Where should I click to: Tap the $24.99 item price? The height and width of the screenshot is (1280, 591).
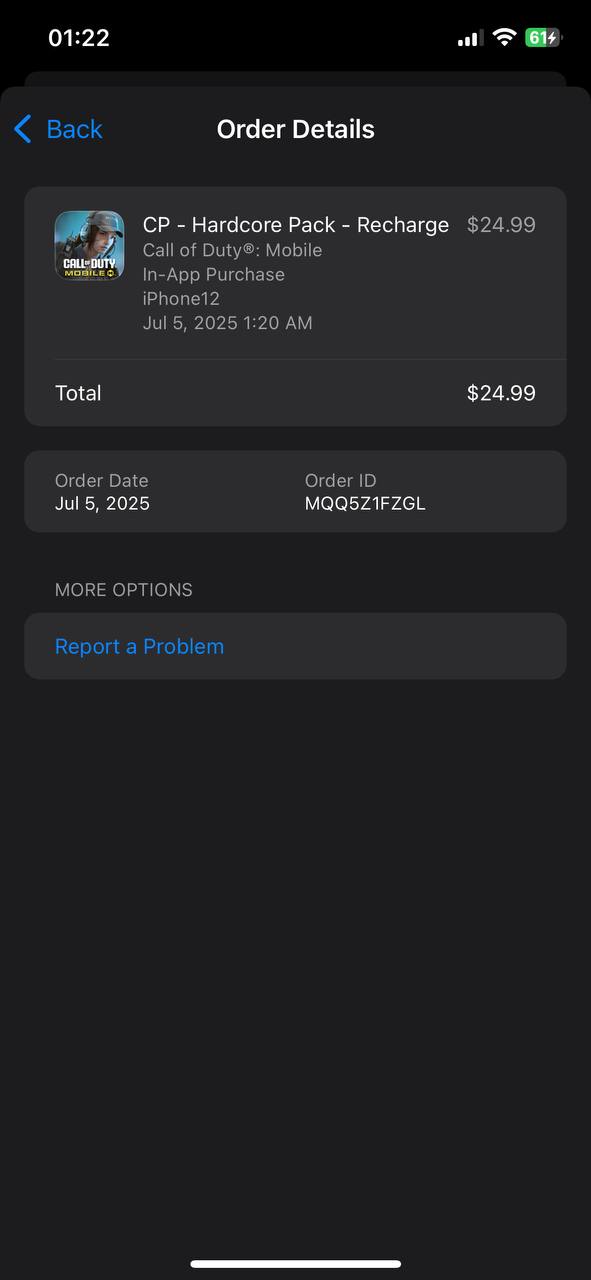click(501, 224)
